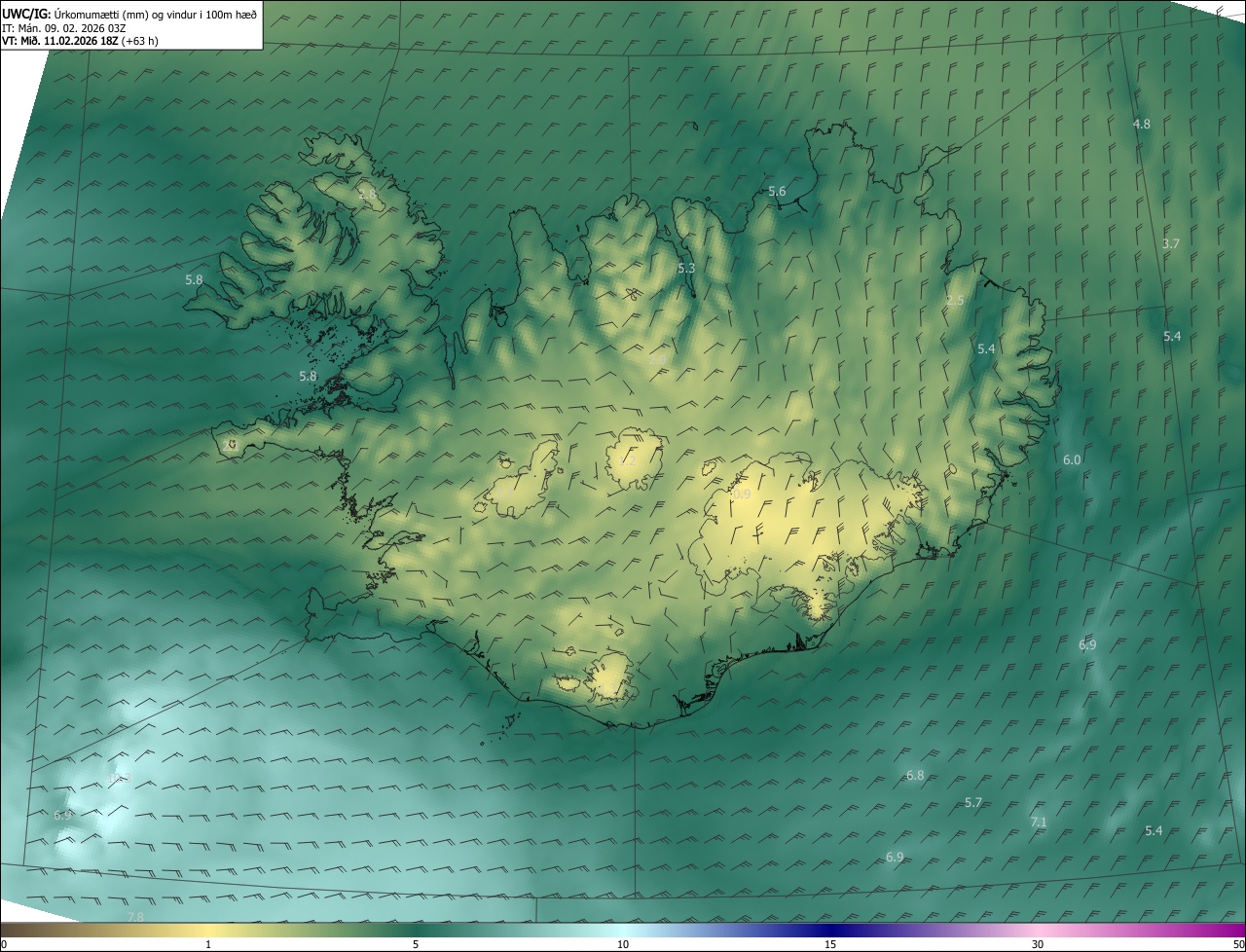Viewport: 1246px width, 952px height.
Task: Click the colorbar tick label 10
Action: click(x=623, y=944)
